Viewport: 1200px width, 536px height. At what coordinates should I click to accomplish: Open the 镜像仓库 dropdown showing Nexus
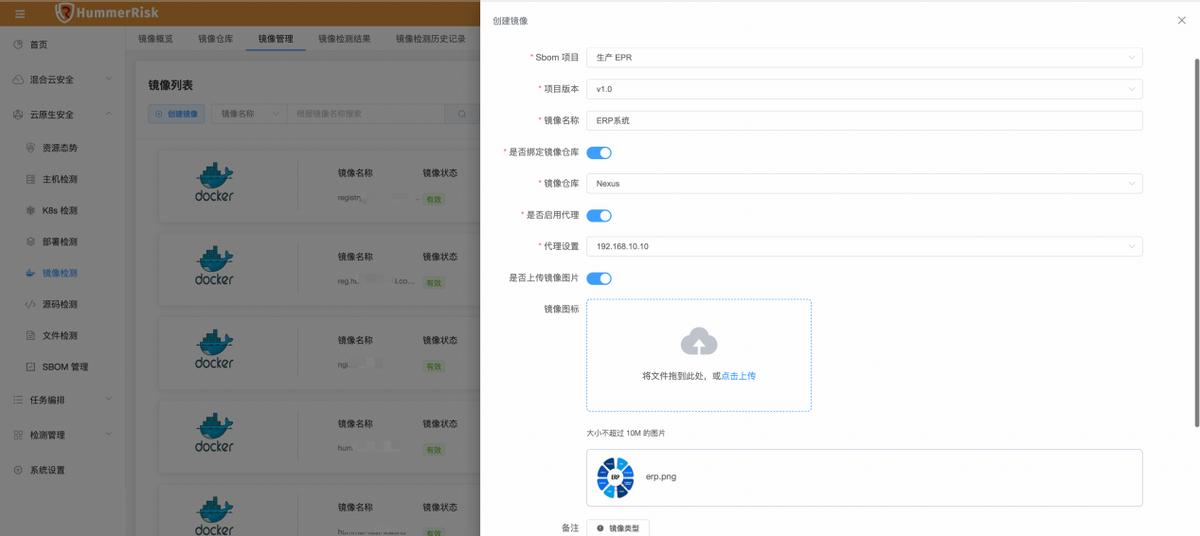coord(864,184)
